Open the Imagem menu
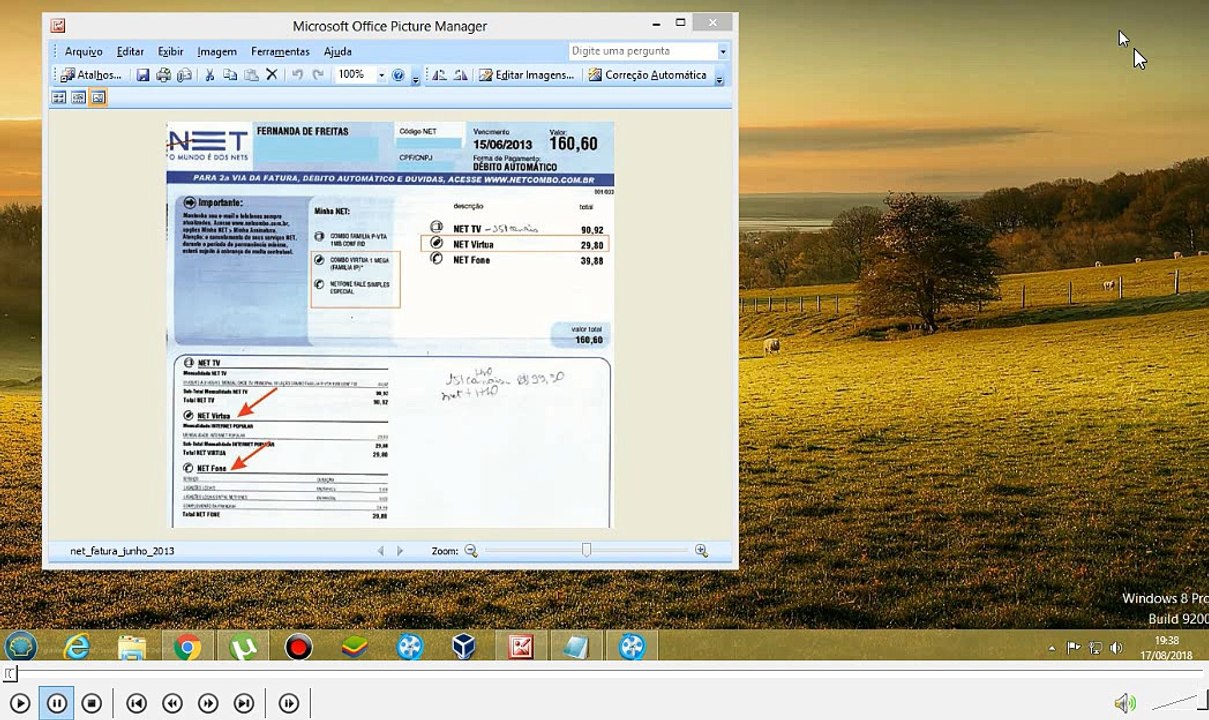This screenshot has width=1209, height=720. 217,52
